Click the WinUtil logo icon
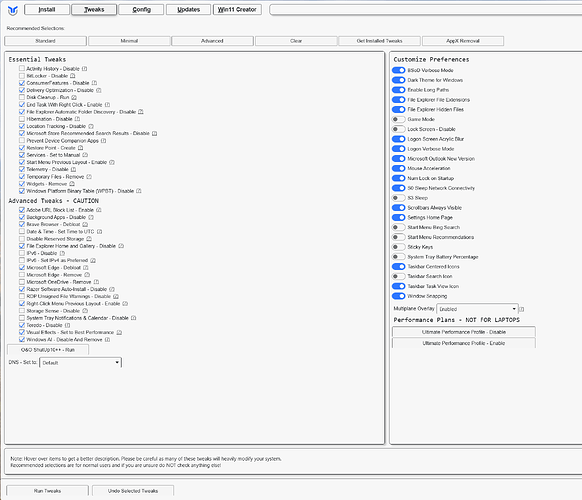 13,10
